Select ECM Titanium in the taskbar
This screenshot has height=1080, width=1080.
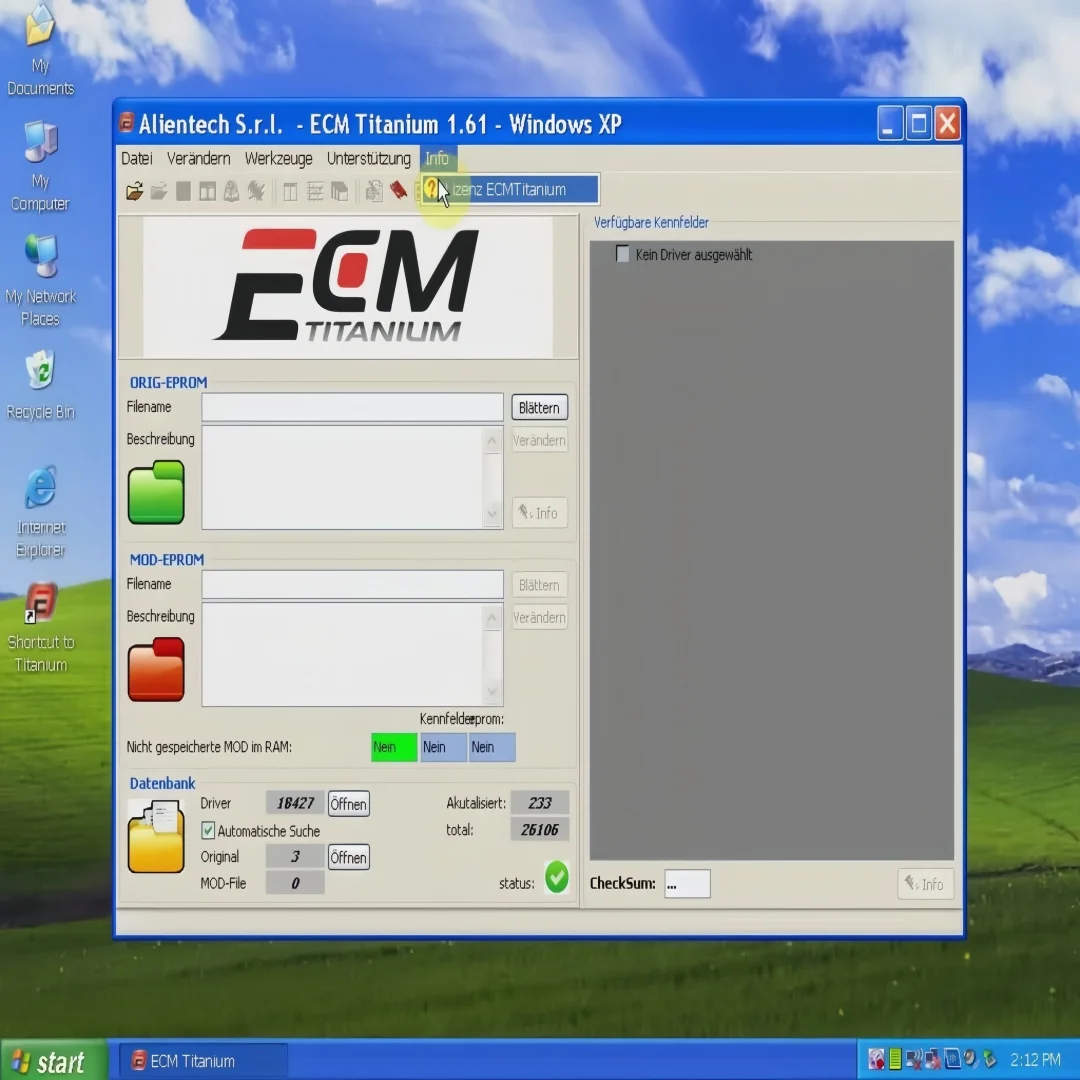(203, 1060)
